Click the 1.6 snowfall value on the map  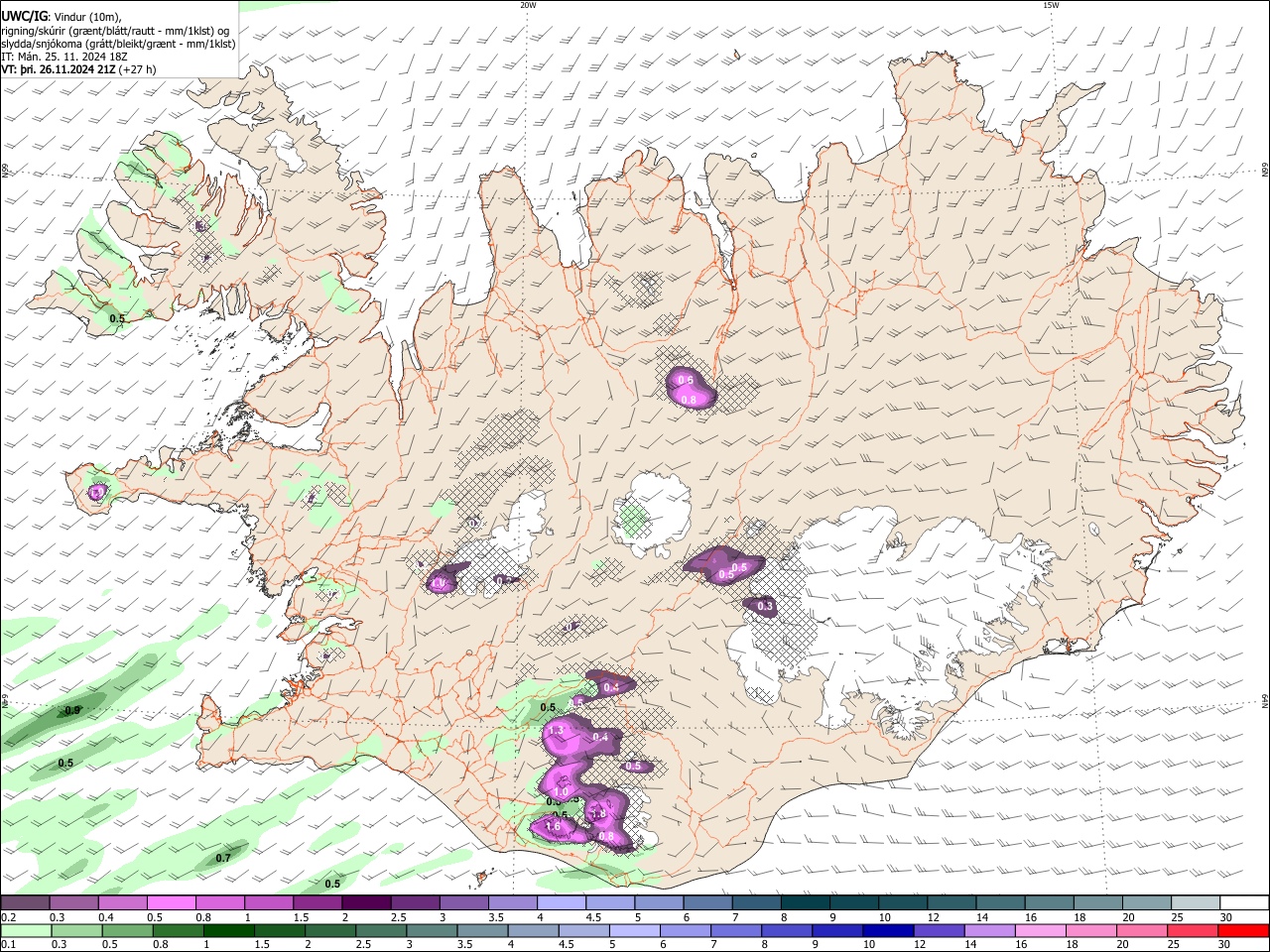554,826
